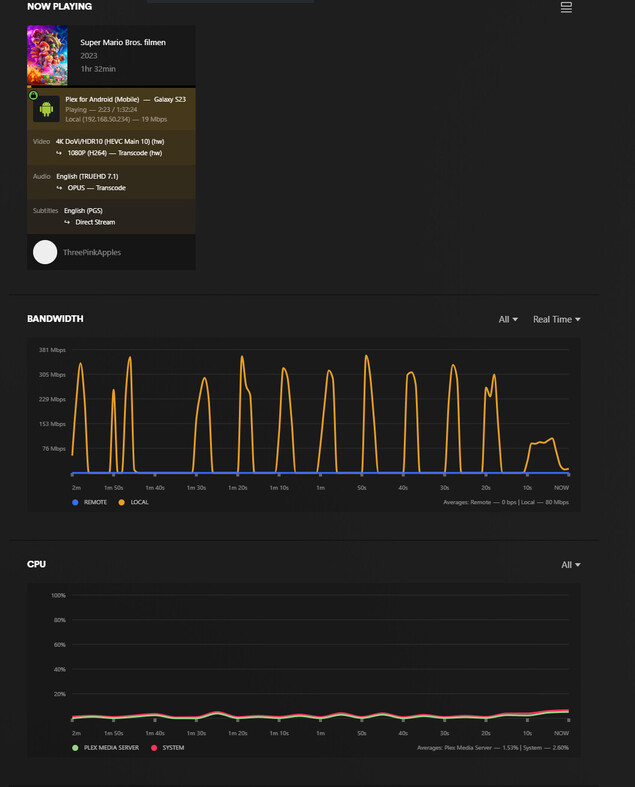Click the green secure connection lock icon
635x787 pixels.
tap(33, 95)
